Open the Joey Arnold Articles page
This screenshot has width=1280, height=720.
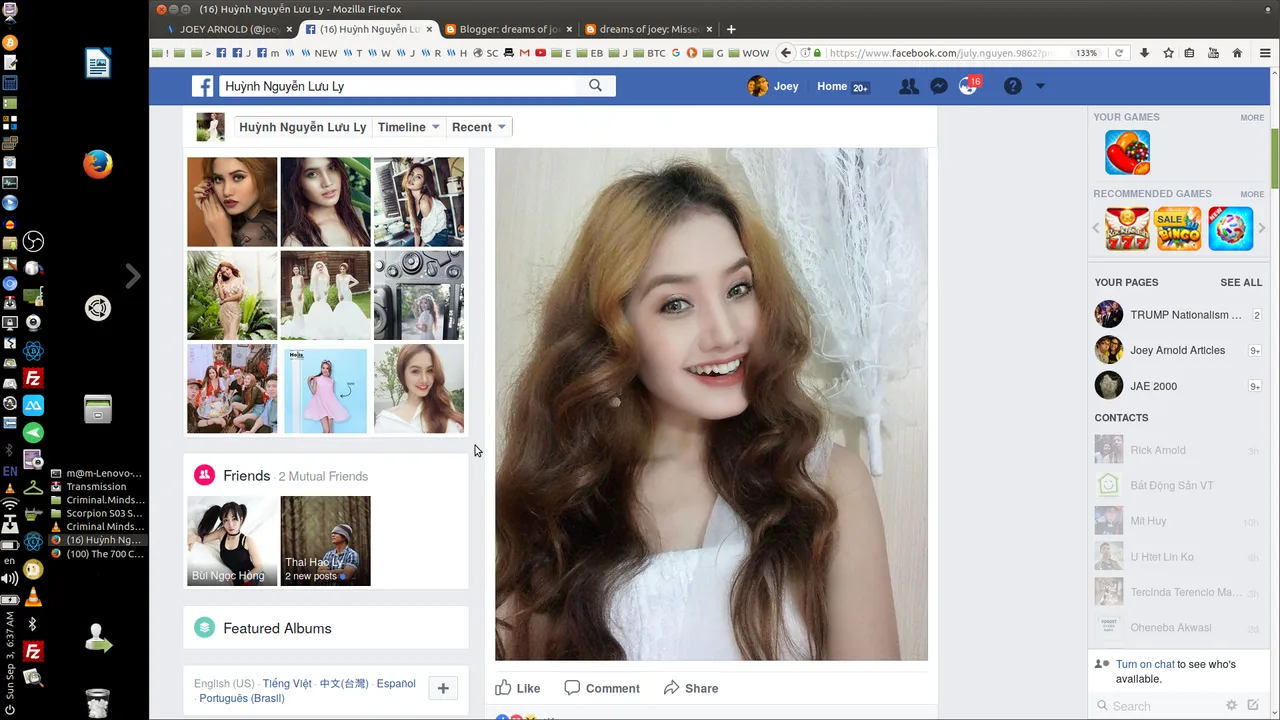(x=1178, y=351)
